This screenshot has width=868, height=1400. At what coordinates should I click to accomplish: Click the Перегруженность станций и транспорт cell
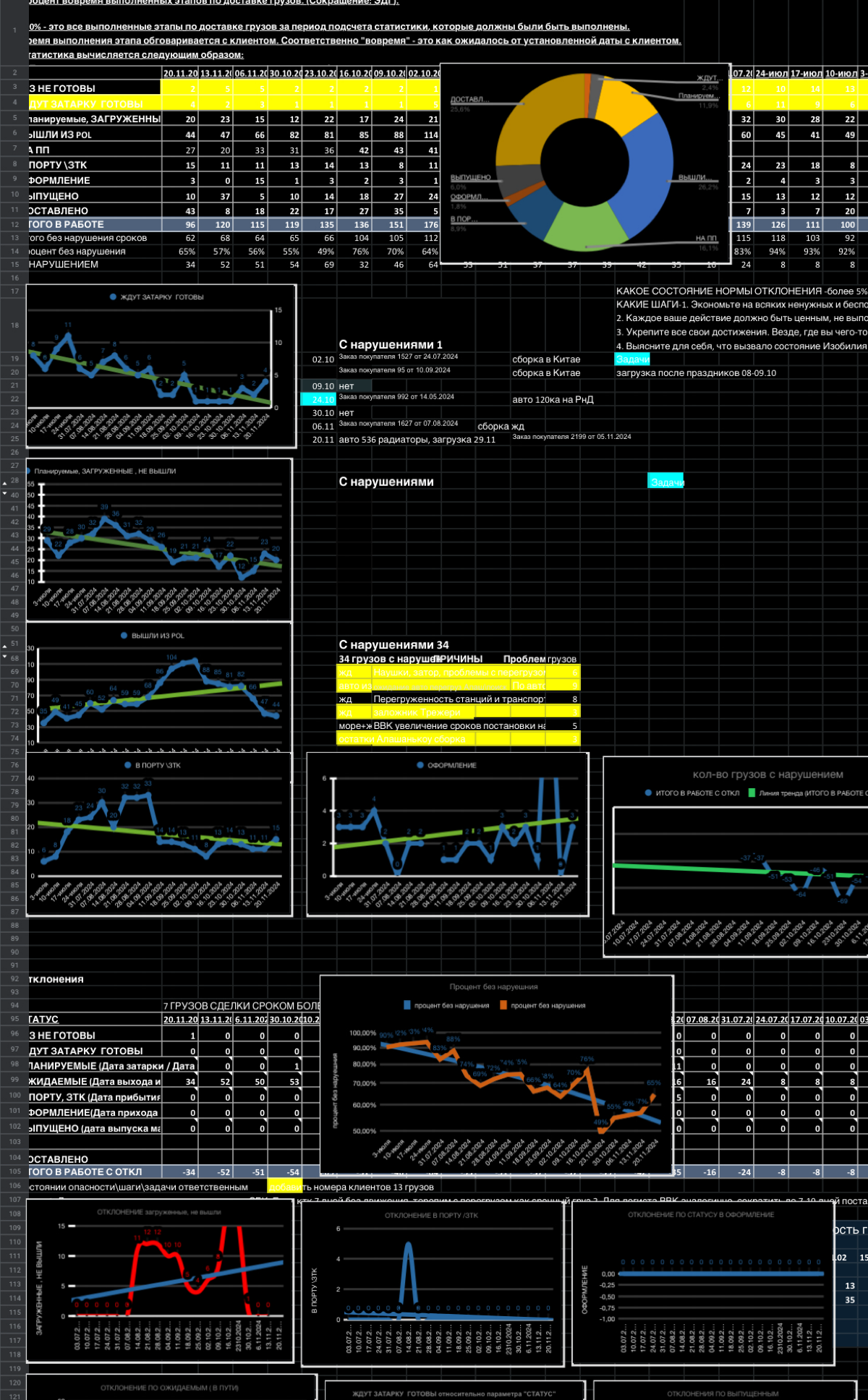pos(459,699)
